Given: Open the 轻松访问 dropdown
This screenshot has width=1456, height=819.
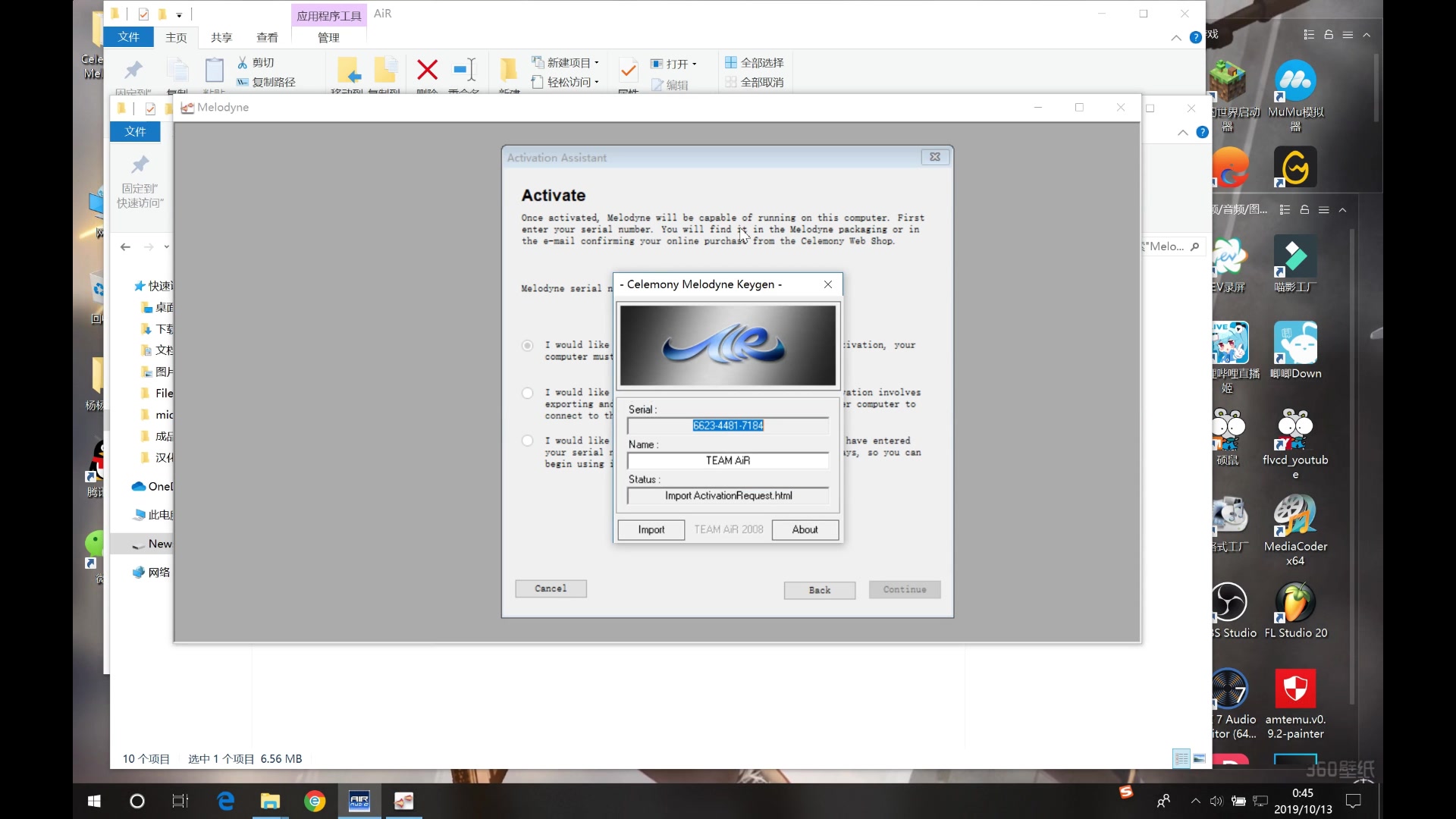Looking at the screenshot, I should [x=566, y=82].
